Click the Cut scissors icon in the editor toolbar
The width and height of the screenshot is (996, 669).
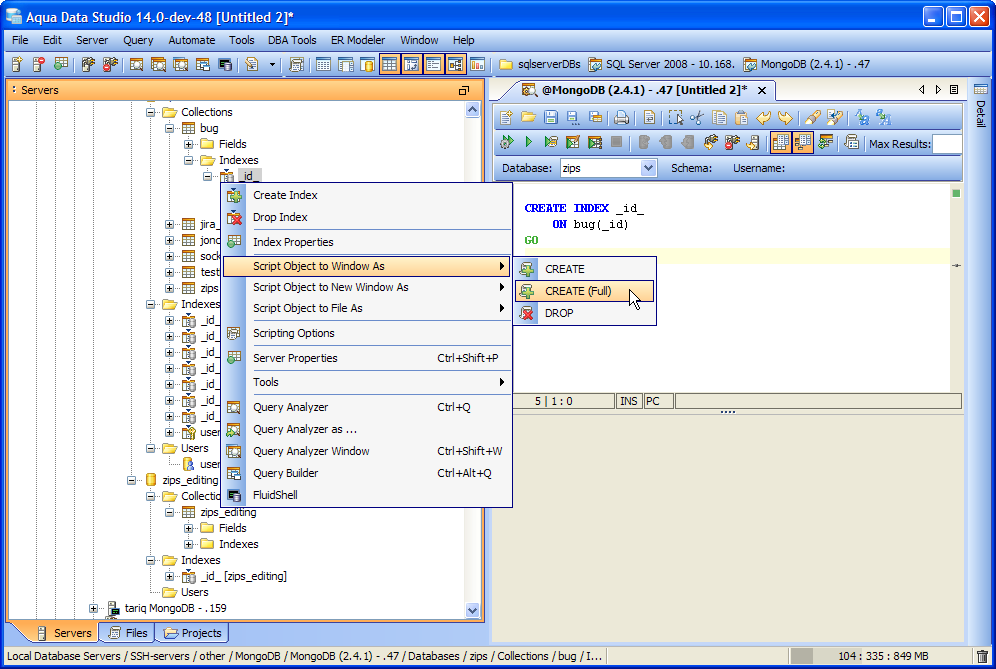click(x=697, y=118)
